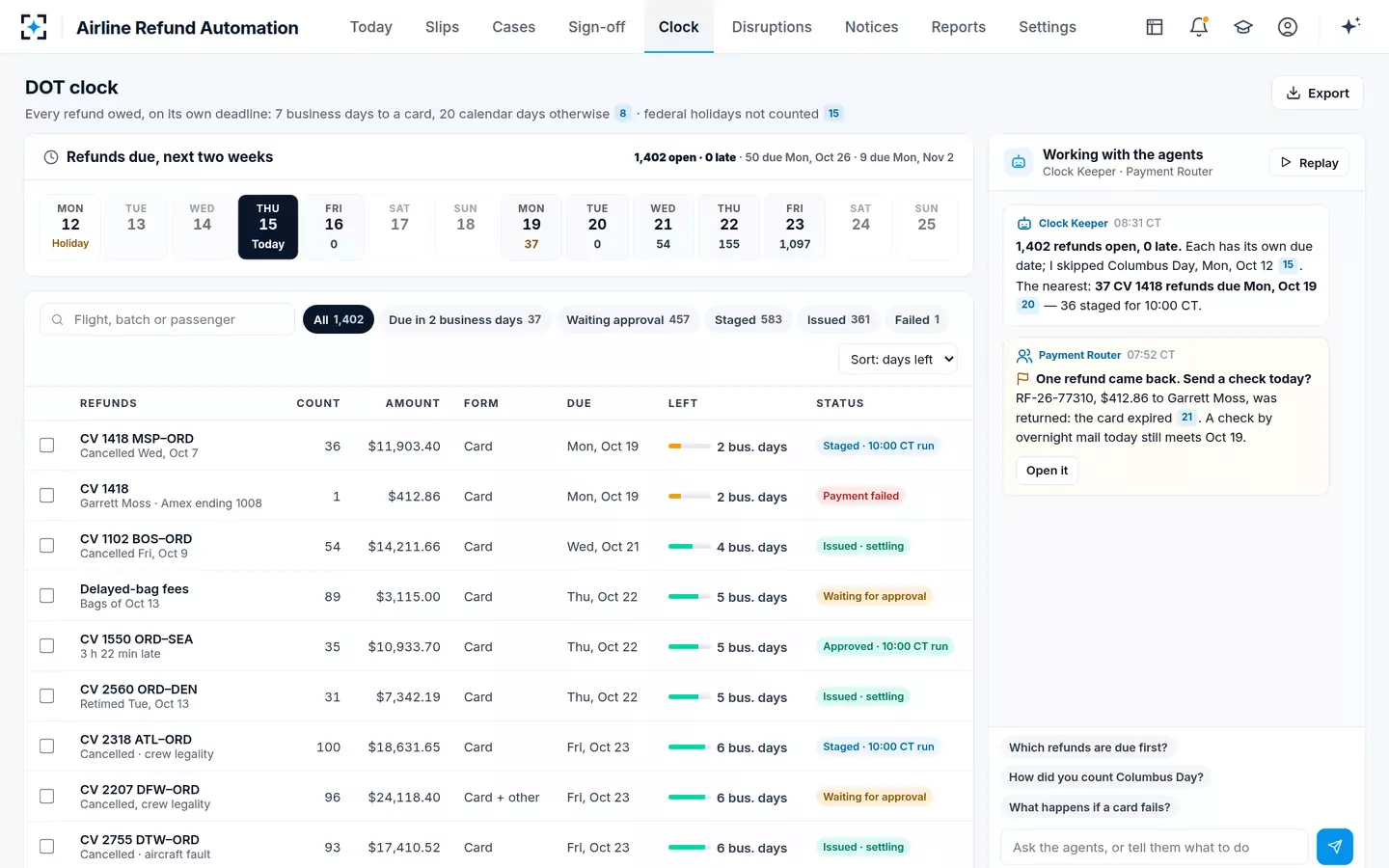The height and width of the screenshot is (868, 1389).
Task: Select Wed 21 in the calendar strip
Action: (664, 227)
